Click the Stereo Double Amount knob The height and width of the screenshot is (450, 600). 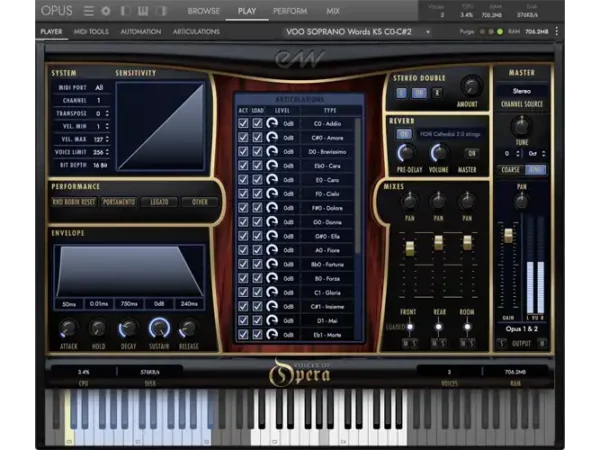tap(471, 86)
